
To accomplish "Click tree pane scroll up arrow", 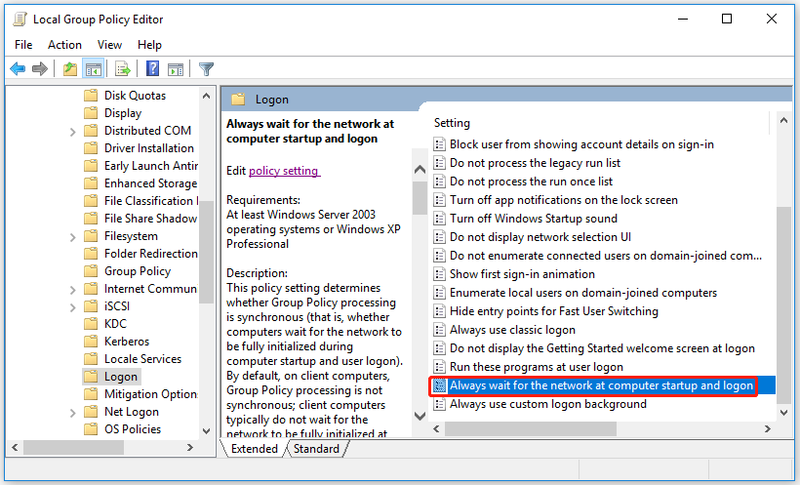I will (x=206, y=95).
